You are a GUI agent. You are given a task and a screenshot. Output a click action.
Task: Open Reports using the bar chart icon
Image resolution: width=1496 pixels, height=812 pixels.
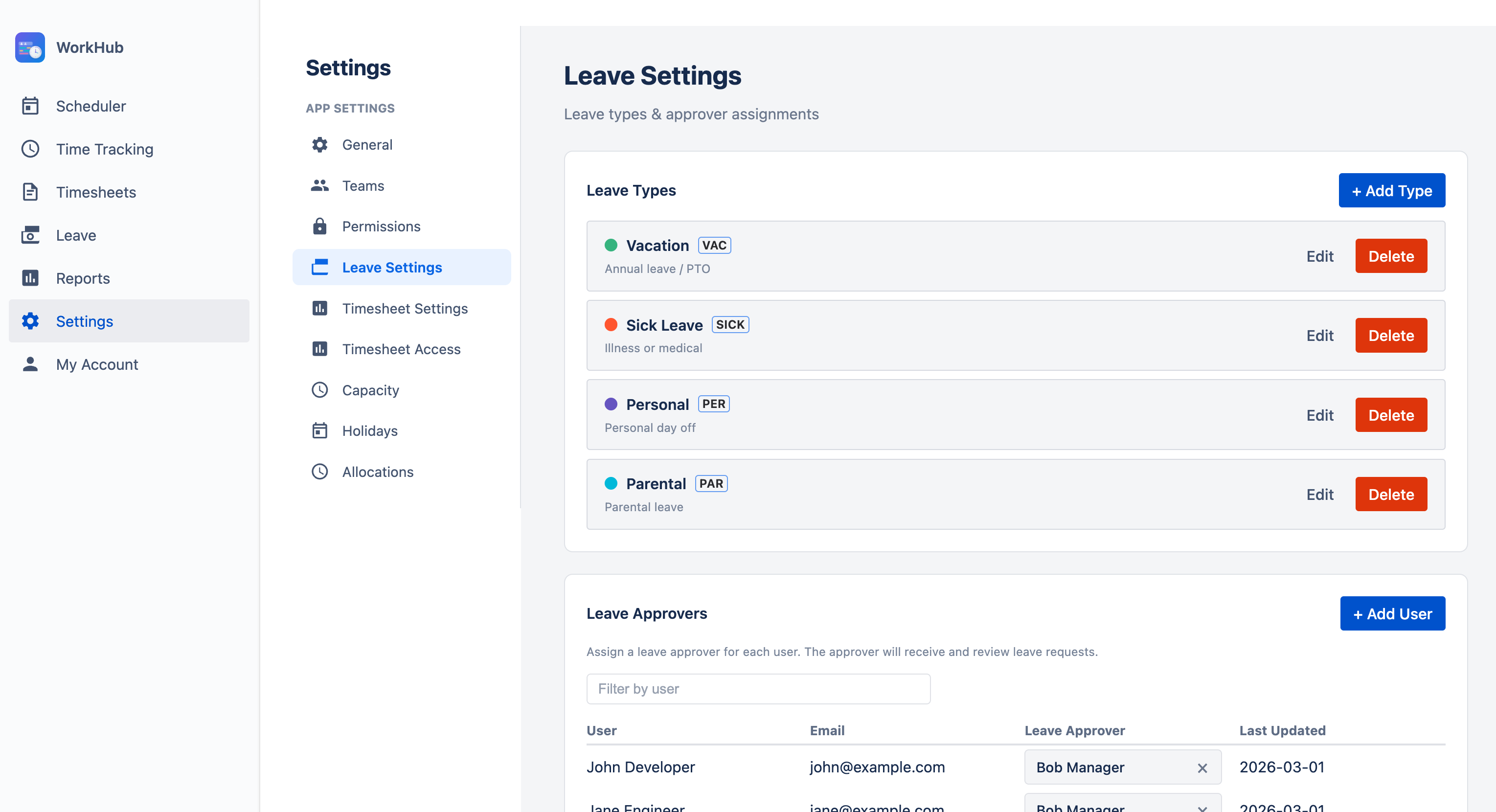(30, 278)
